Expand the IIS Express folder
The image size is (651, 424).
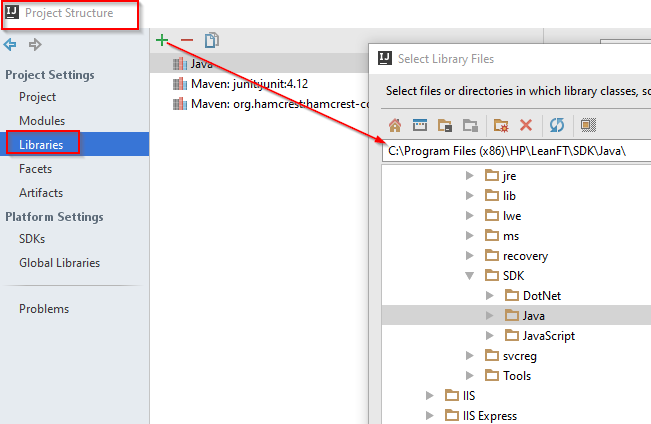tap(430, 415)
